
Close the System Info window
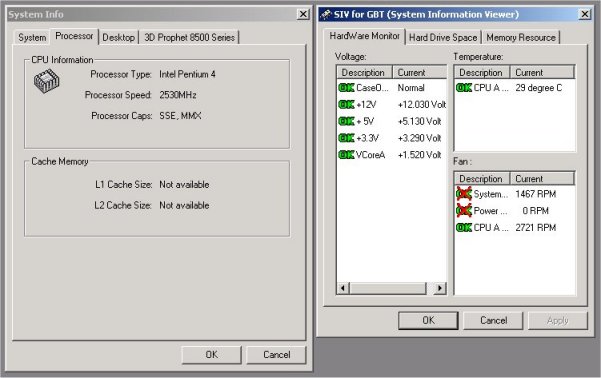(x=303, y=15)
